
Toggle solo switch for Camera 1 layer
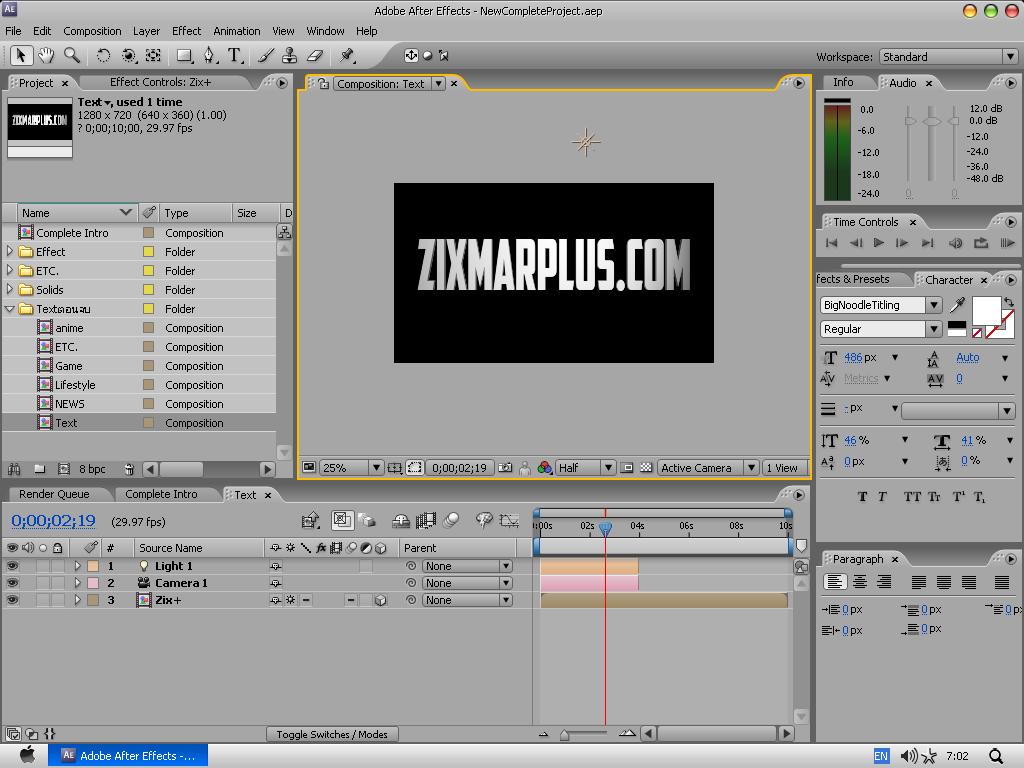(42, 583)
